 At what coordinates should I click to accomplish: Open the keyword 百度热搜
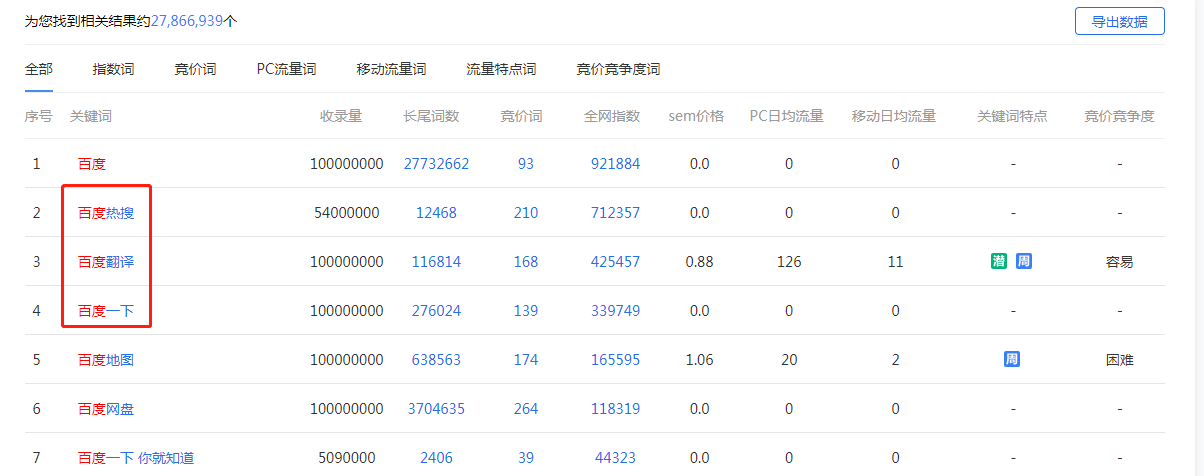tap(105, 213)
